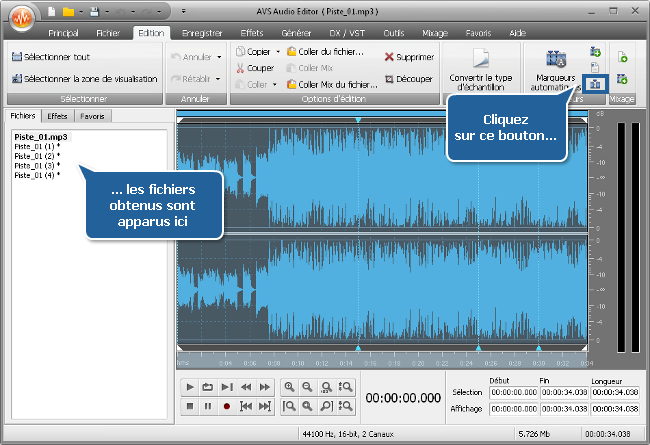Click the Couper button
Screen dimensions: 650x445
[255, 68]
